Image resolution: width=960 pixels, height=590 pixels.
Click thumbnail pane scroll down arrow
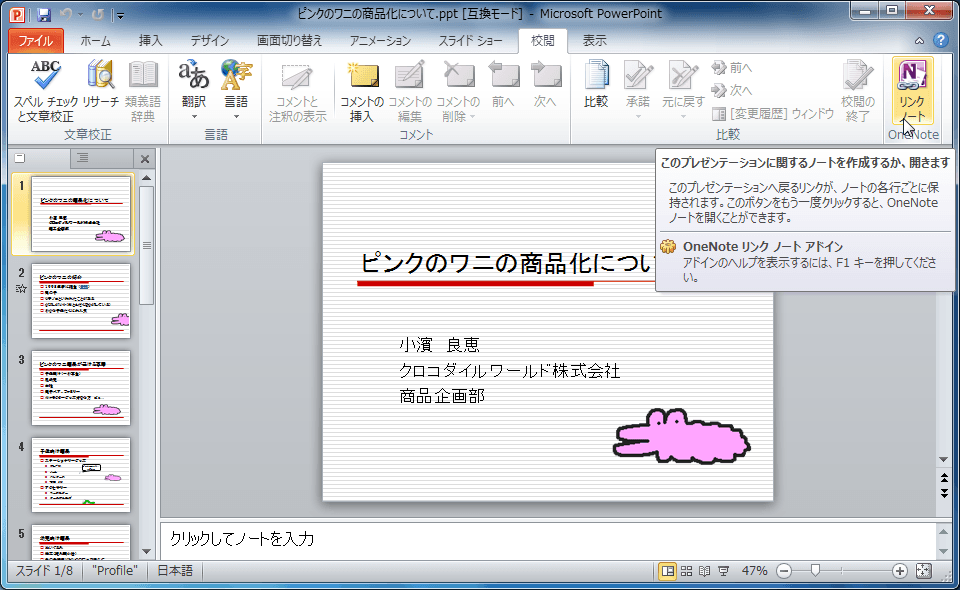146,551
